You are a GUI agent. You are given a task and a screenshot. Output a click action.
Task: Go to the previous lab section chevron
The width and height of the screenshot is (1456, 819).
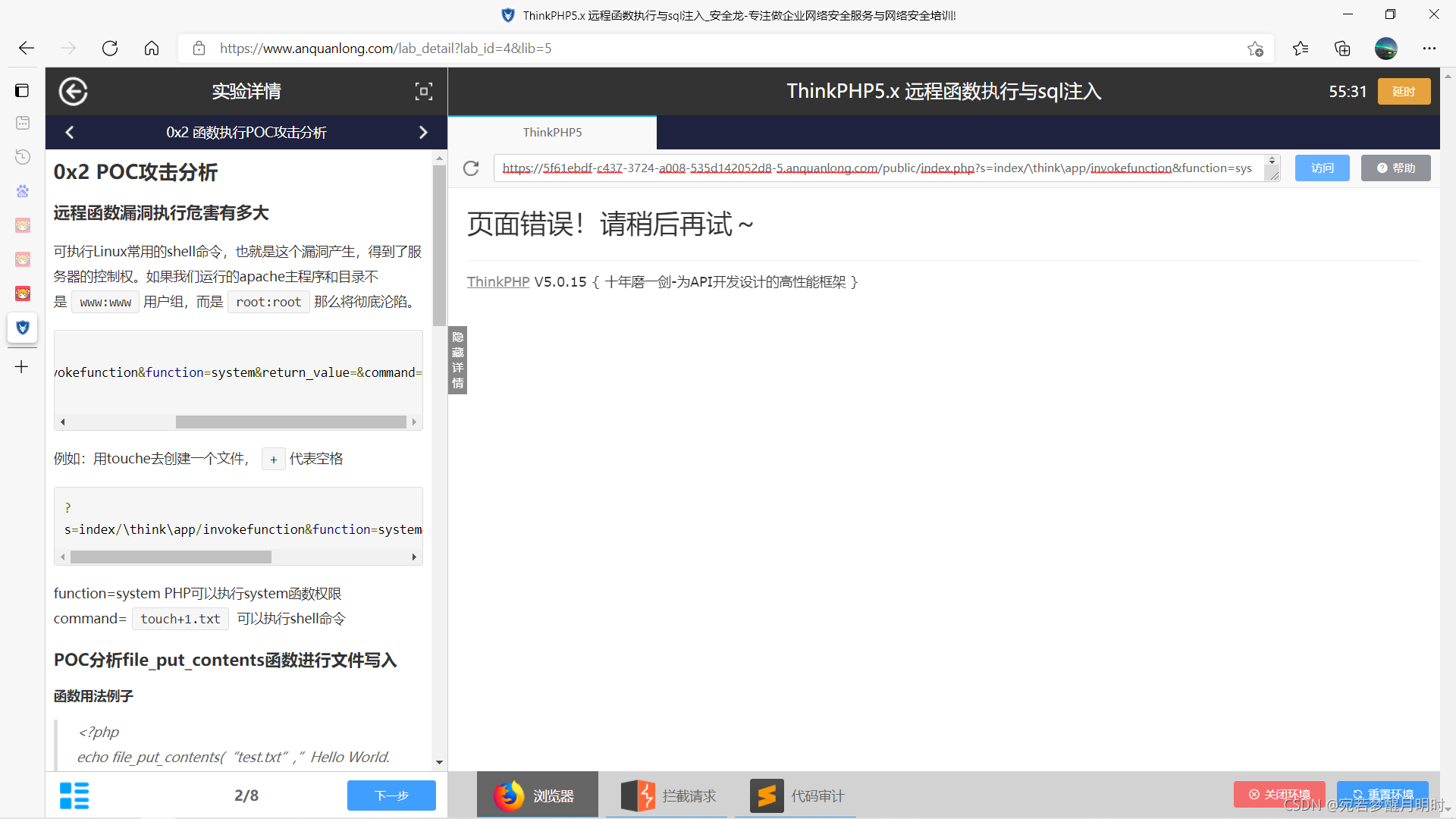(70, 133)
